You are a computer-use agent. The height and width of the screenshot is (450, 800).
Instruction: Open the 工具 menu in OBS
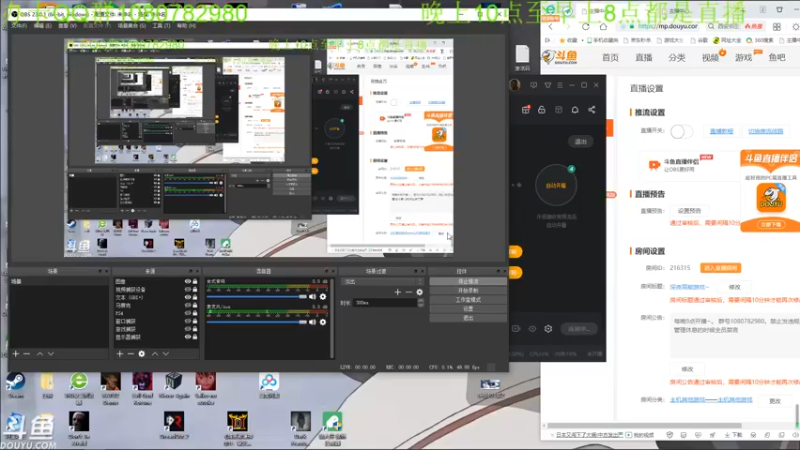[x=161, y=26]
